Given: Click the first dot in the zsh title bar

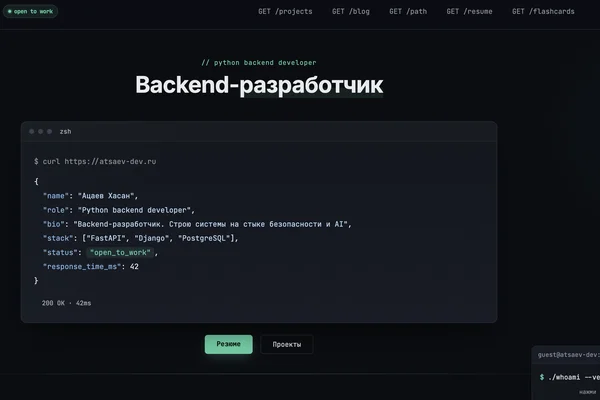Looking at the screenshot, I should click(31, 132).
